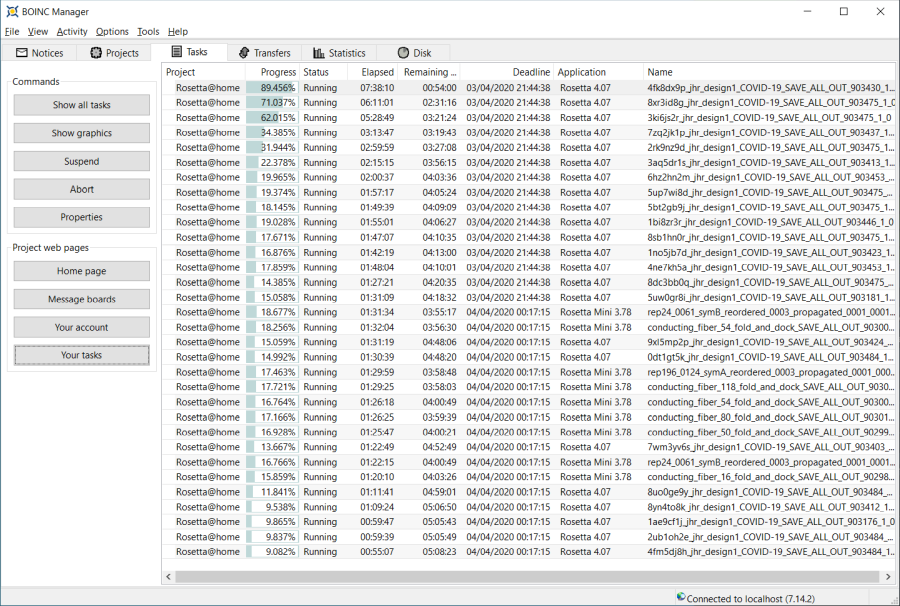
Task: Open Your account page
Action: click(x=82, y=327)
